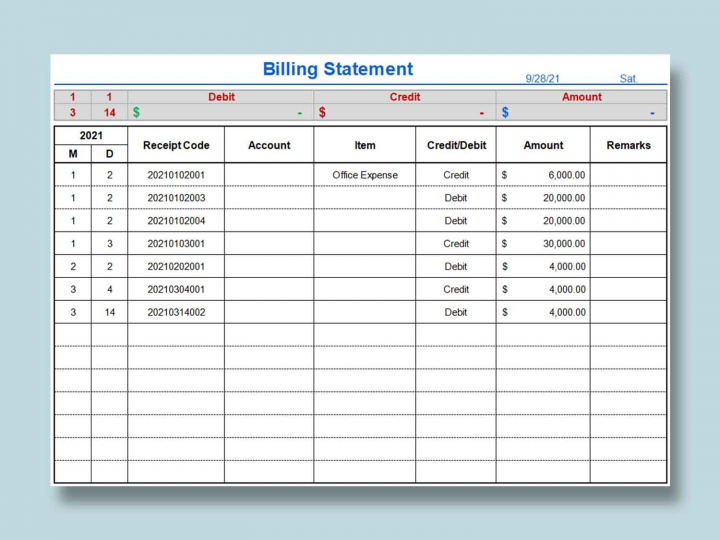Select the Receipt Code column header
The image size is (720, 540).
point(176,145)
